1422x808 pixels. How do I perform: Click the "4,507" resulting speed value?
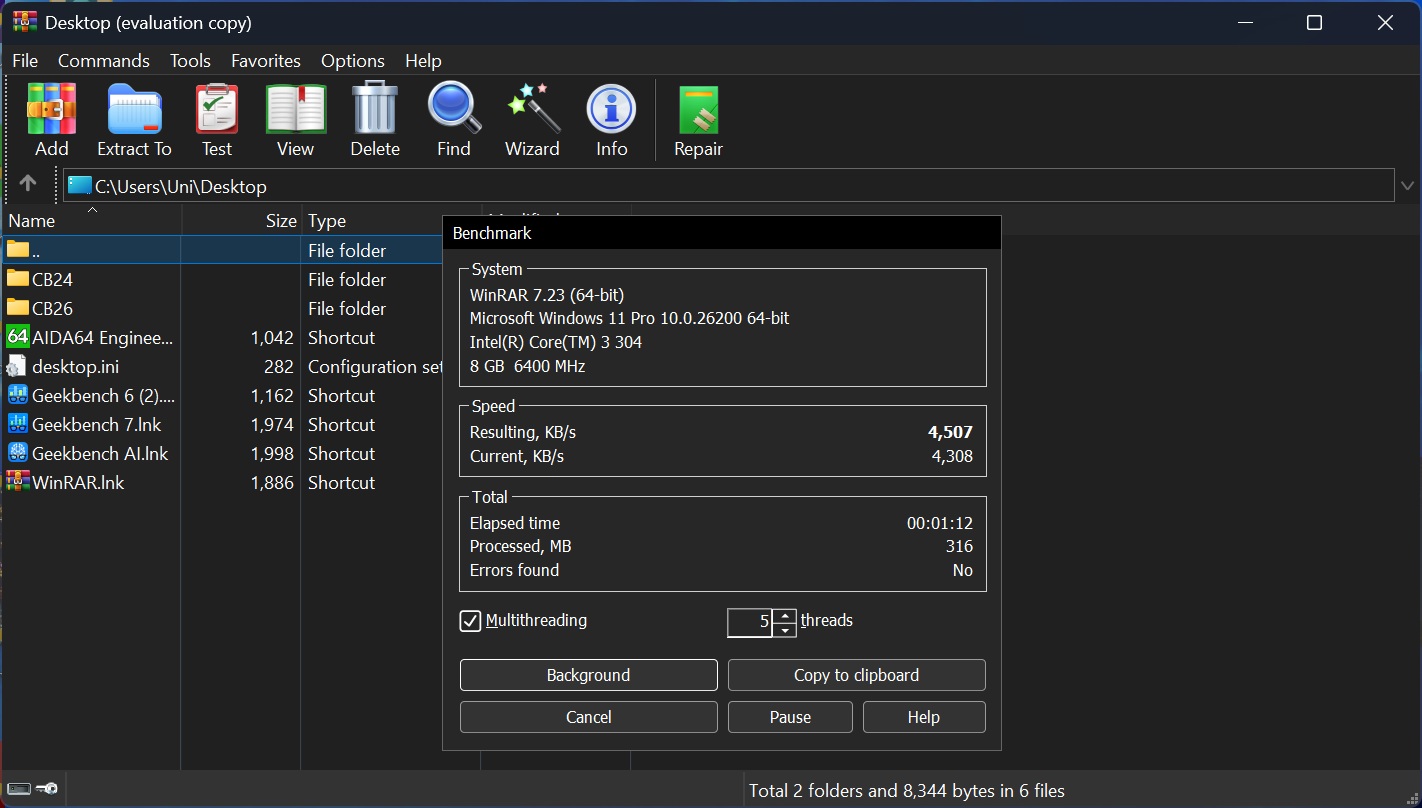coord(950,433)
